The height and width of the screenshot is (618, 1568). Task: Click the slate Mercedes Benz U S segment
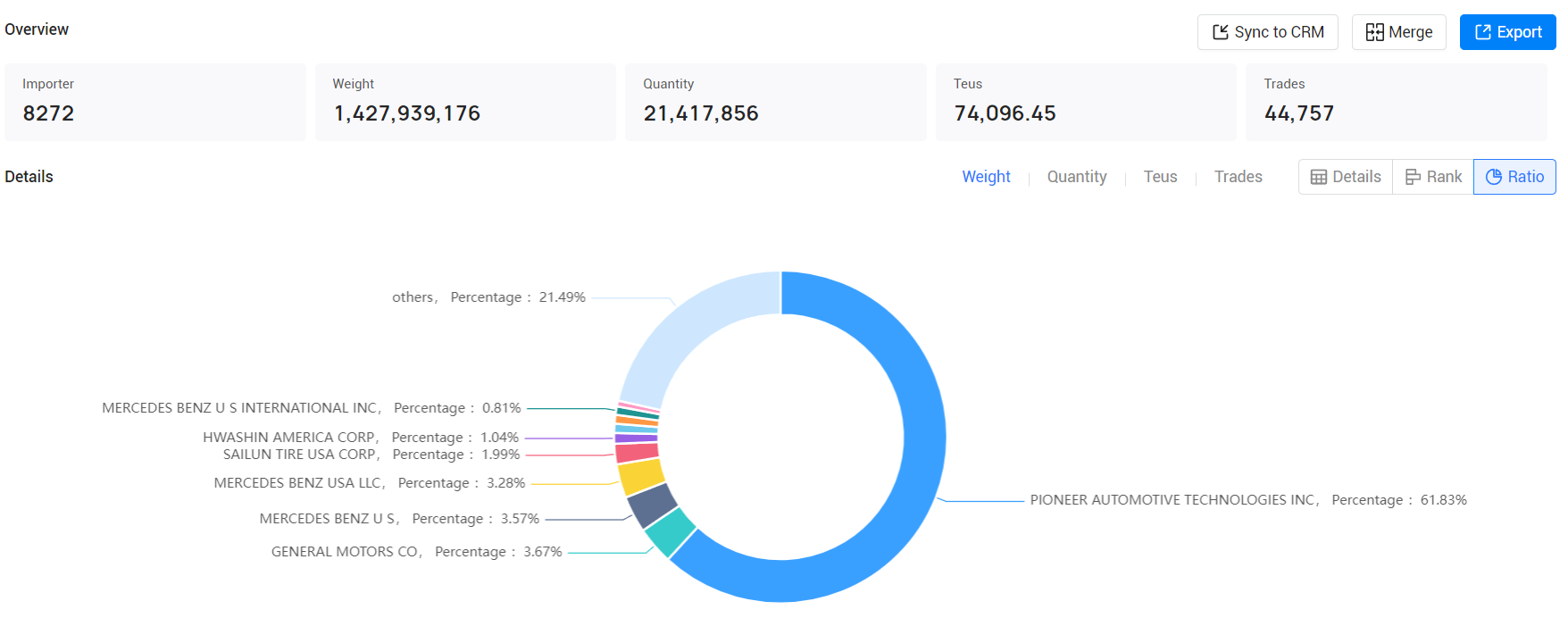coord(651,505)
